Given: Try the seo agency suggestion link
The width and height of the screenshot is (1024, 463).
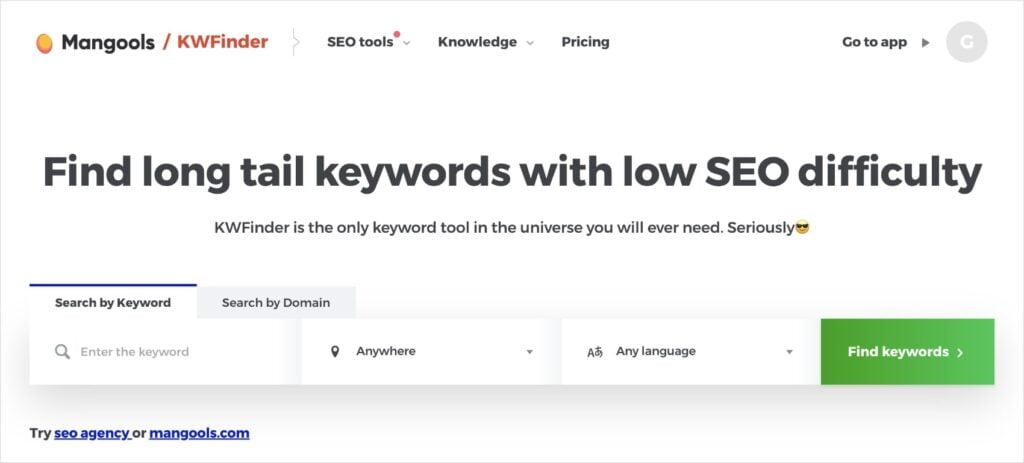Looking at the screenshot, I should (91, 433).
